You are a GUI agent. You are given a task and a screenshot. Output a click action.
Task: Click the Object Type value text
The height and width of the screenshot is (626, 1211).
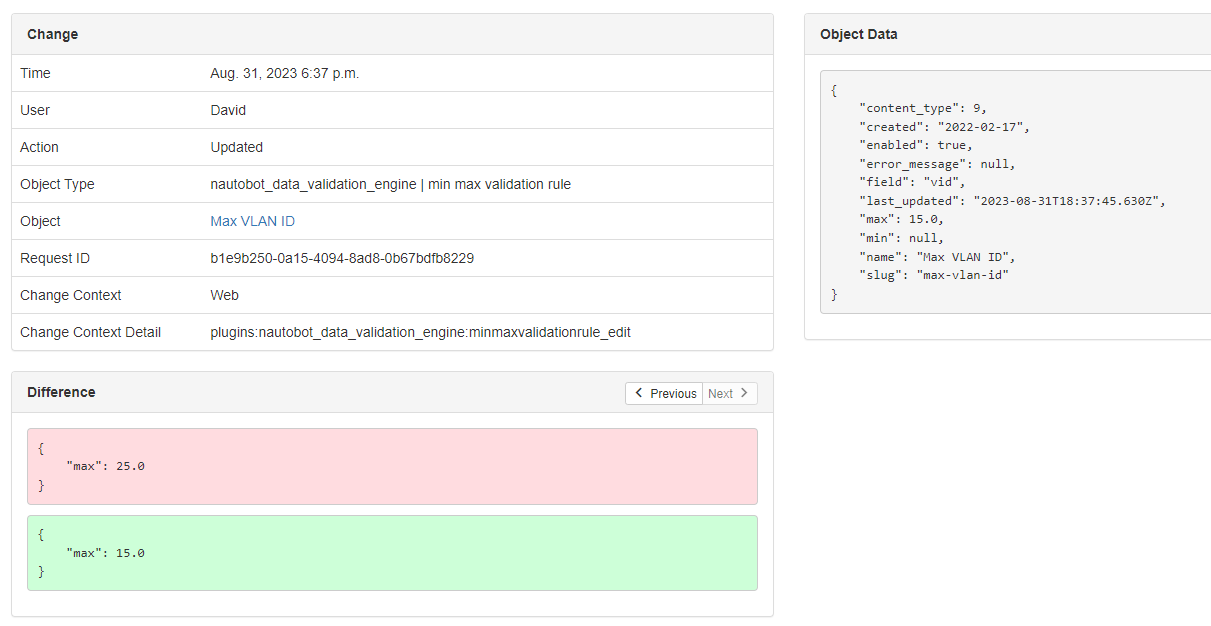[x=390, y=184]
